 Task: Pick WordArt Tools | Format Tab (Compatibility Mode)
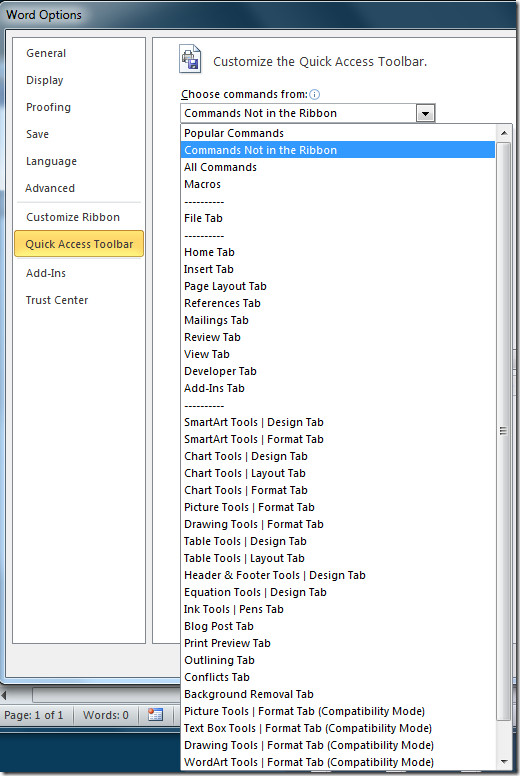click(x=338, y=762)
